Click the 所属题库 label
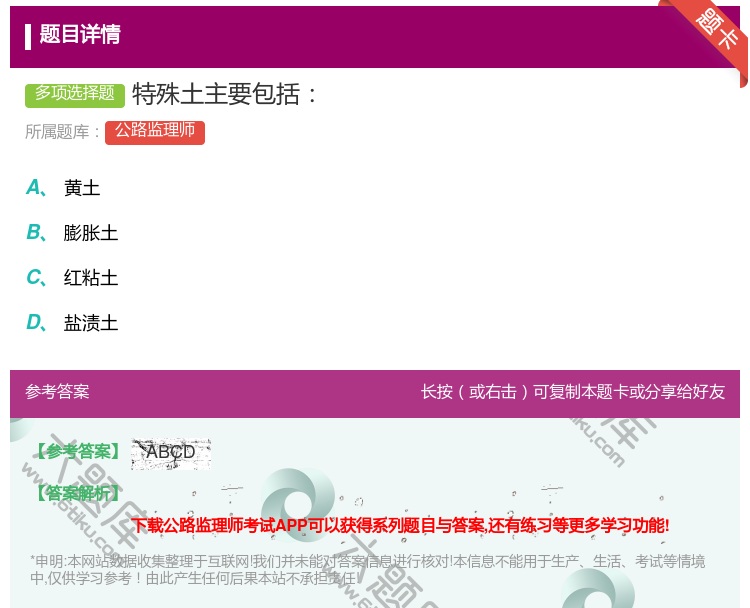Viewport: 750px width, 608px height. (62, 132)
